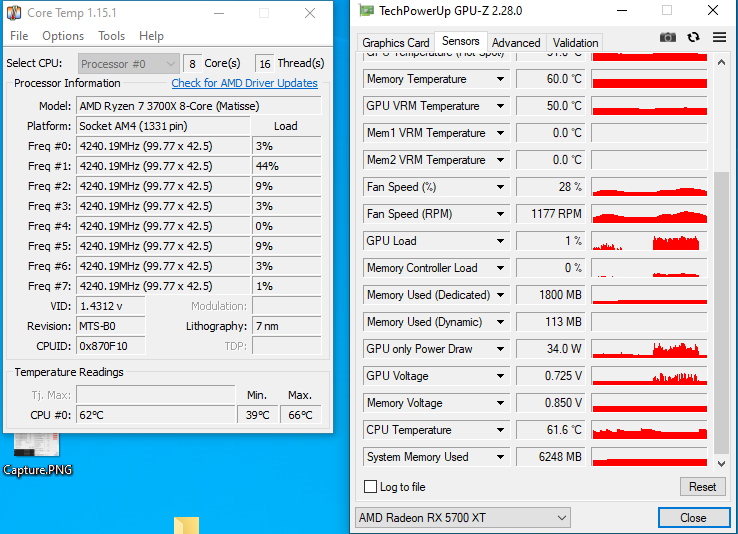
Task: Open GPU Load sensor dropdown
Action: 500,241
